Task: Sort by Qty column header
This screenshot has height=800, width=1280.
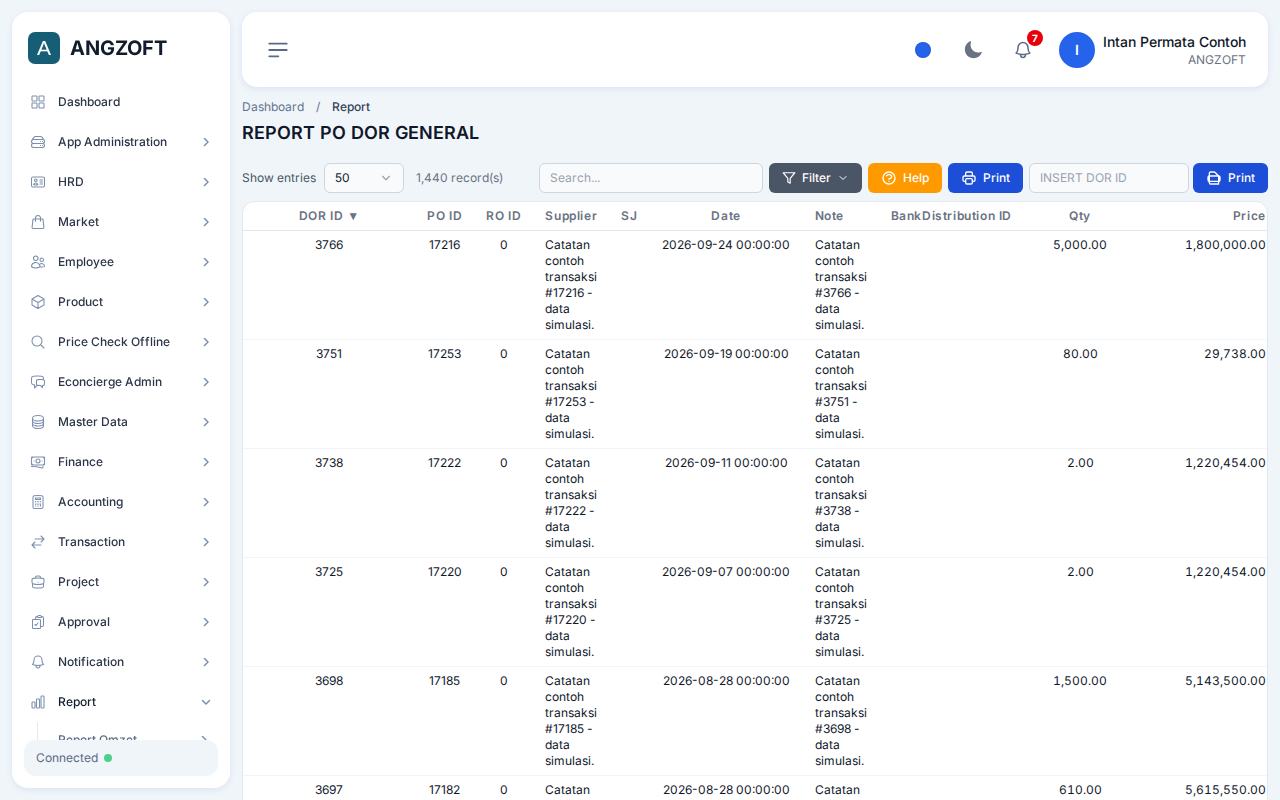Action: pyautogui.click(x=1079, y=216)
